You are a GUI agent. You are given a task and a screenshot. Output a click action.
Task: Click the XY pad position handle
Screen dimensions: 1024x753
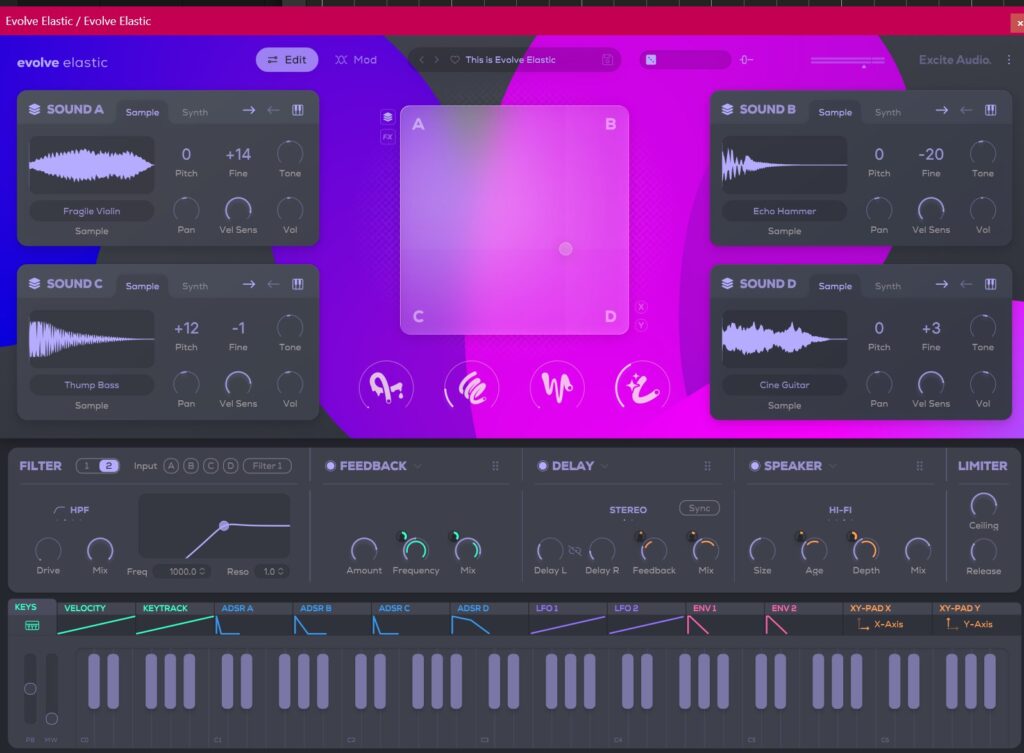tap(566, 248)
